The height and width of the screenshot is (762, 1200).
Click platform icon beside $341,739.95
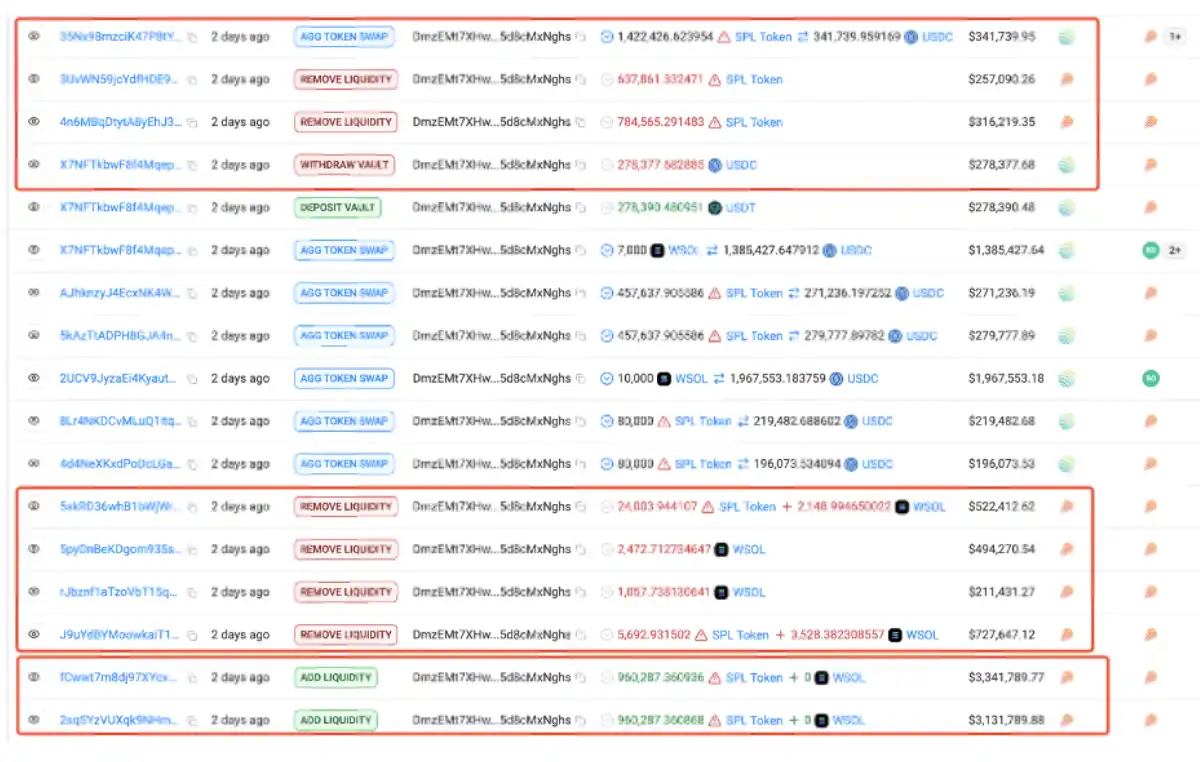(1067, 37)
